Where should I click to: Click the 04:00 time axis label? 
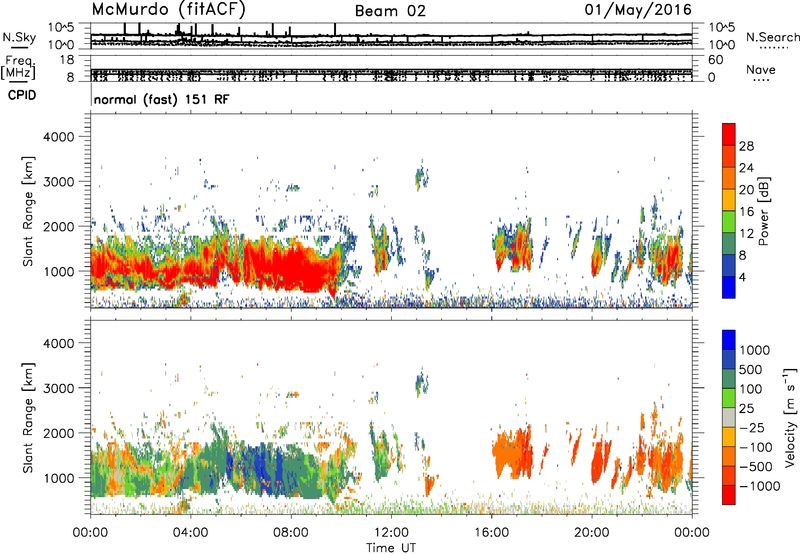(x=190, y=533)
